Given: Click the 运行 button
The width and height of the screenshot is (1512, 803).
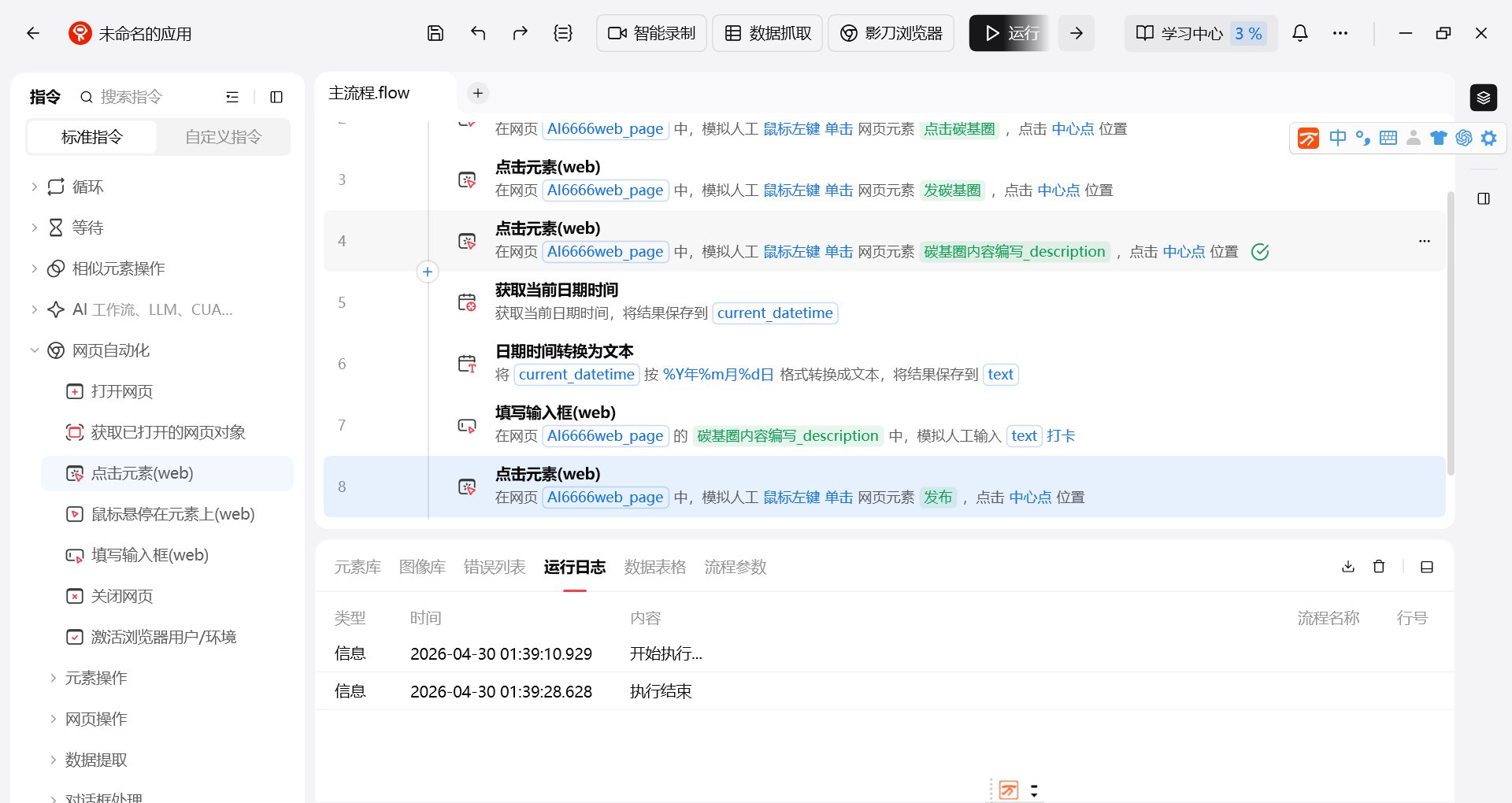Looking at the screenshot, I should pyautogui.click(x=1010, y=33).
